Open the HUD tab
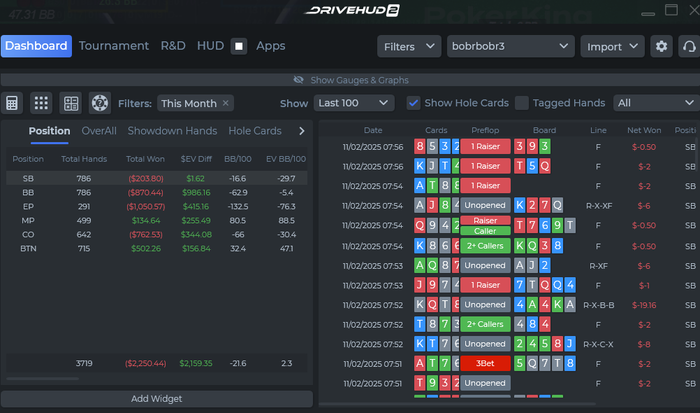The width and height of the screenshot is (700, 413). 210,46
